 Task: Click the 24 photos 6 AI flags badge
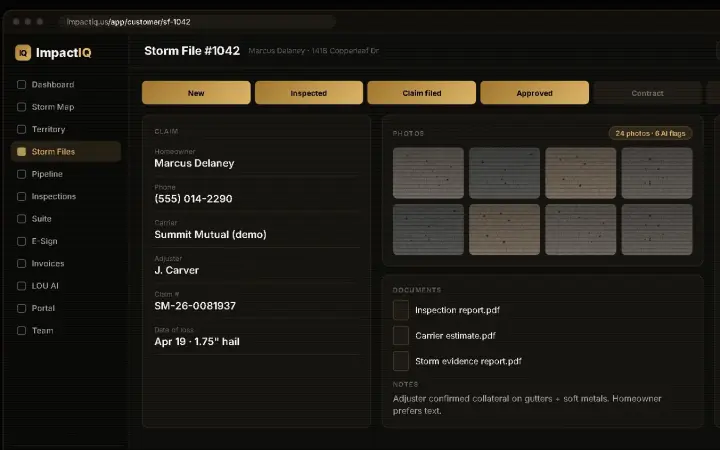click(x=650, y=133)
